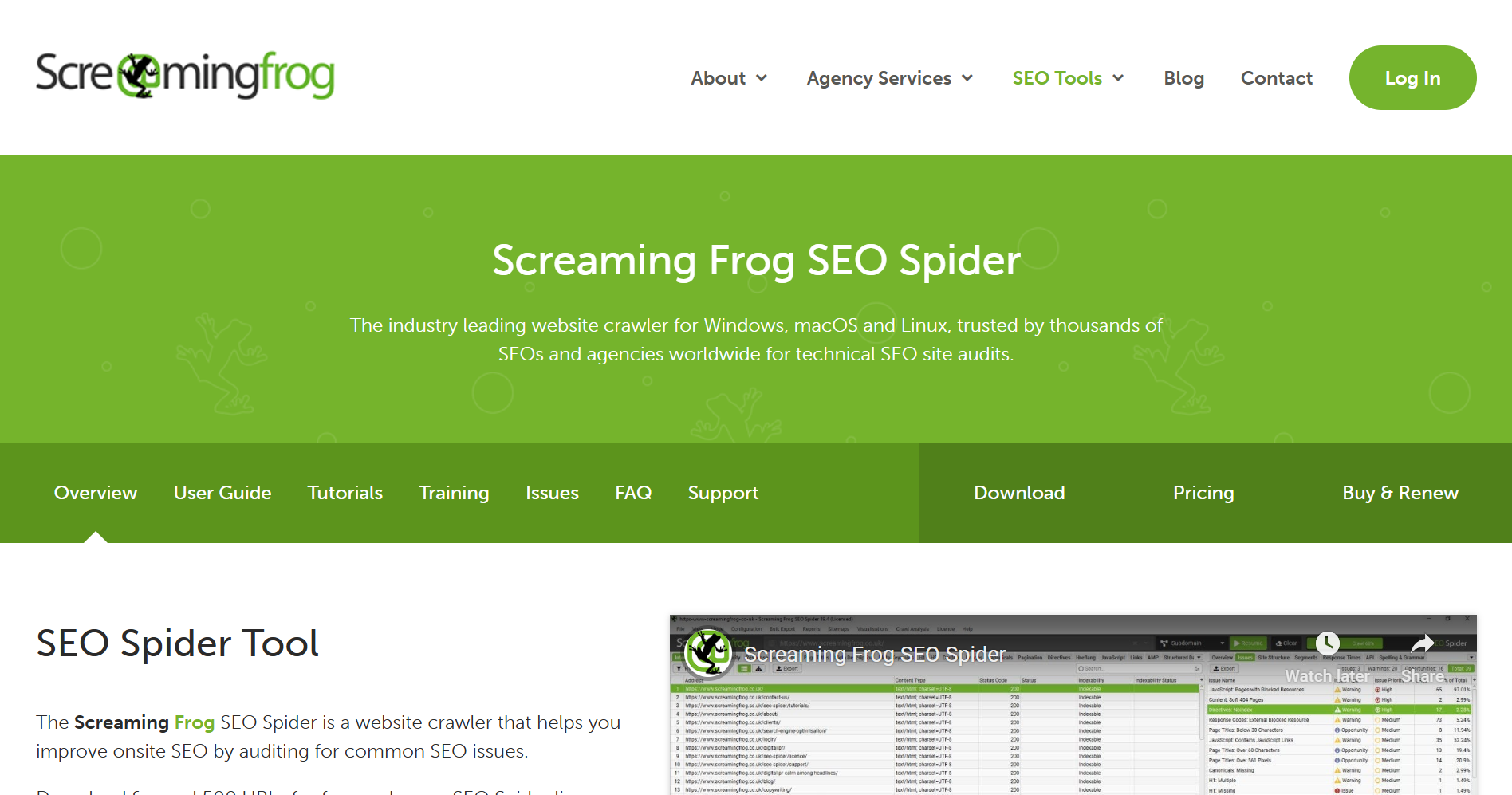The image size is (1512, 795).
Task: Open the Support tab
Action: 723,493
